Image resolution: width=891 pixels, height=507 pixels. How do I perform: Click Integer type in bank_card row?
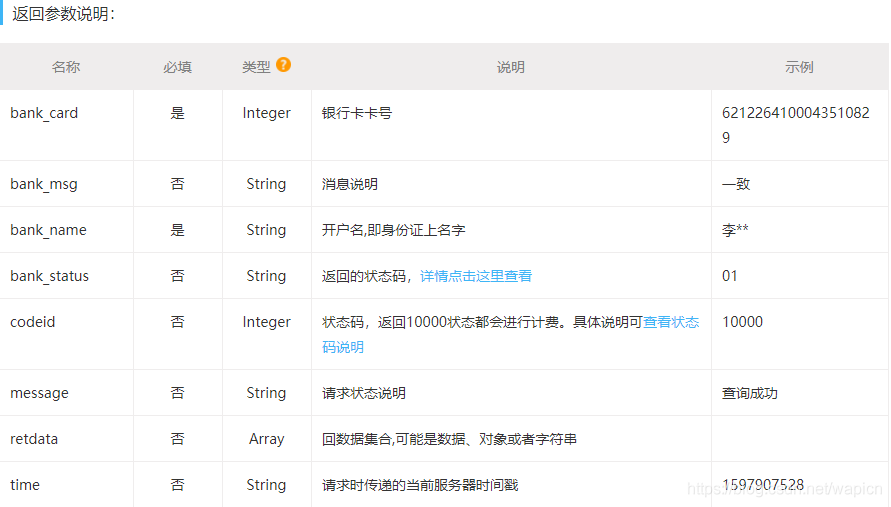click(267, 113)
